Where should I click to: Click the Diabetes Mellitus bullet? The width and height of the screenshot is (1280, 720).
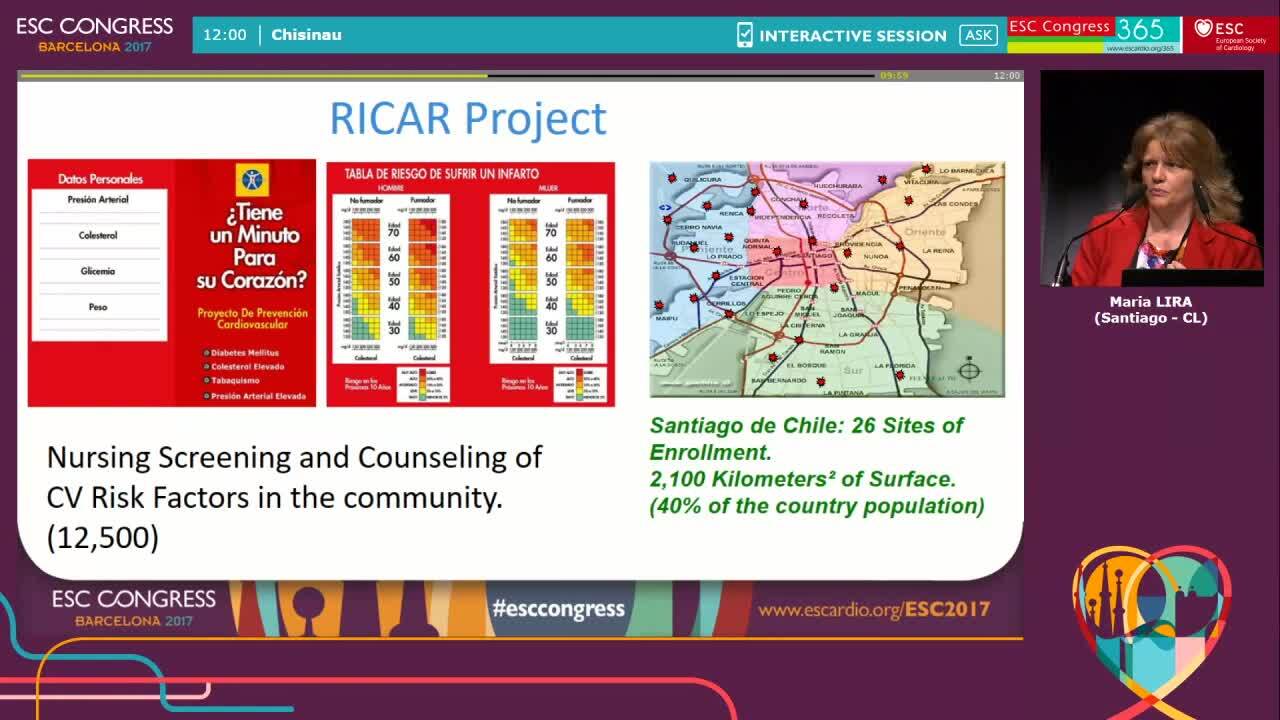tap(241, 353)
